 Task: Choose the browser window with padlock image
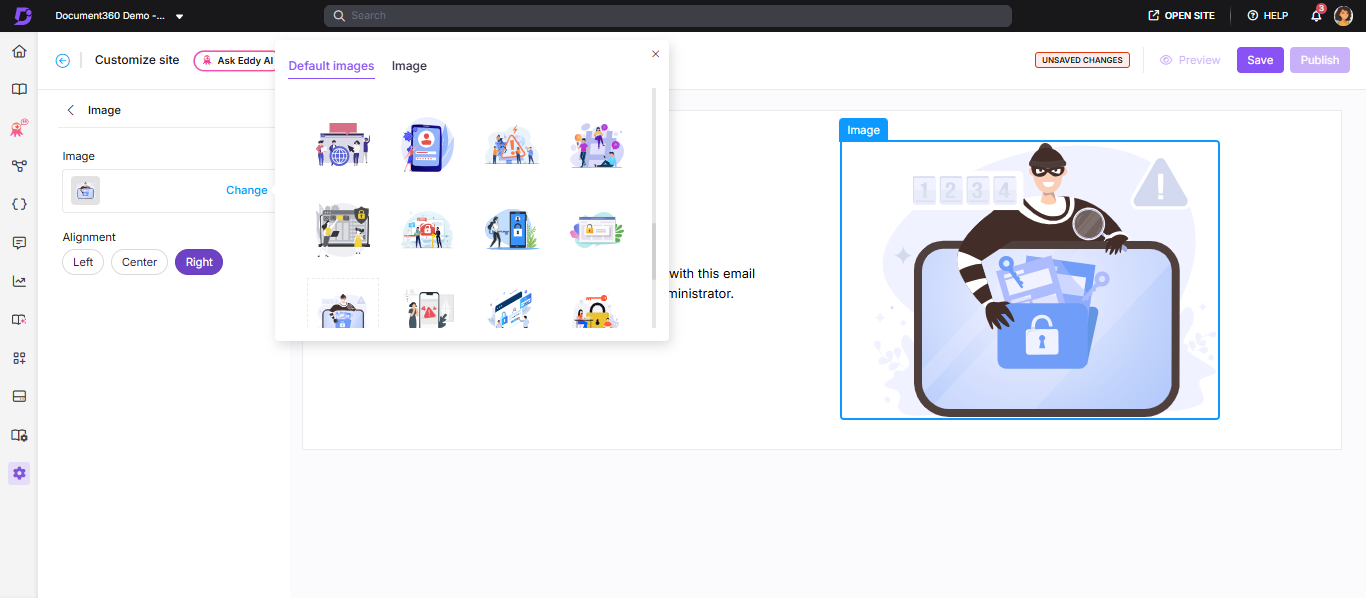pyautogui.click(x=596, y=230)
